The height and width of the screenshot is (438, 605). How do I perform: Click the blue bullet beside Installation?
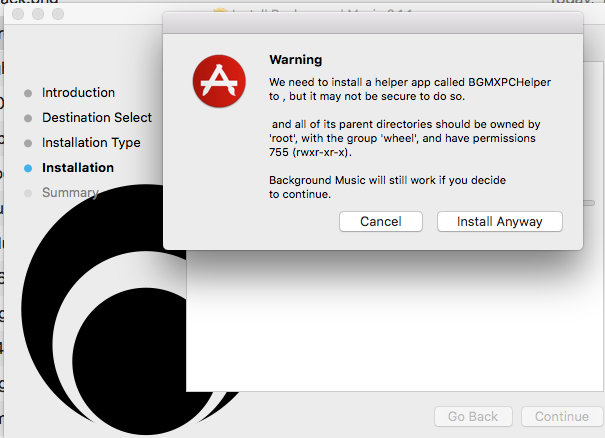(x=28, y=168)
